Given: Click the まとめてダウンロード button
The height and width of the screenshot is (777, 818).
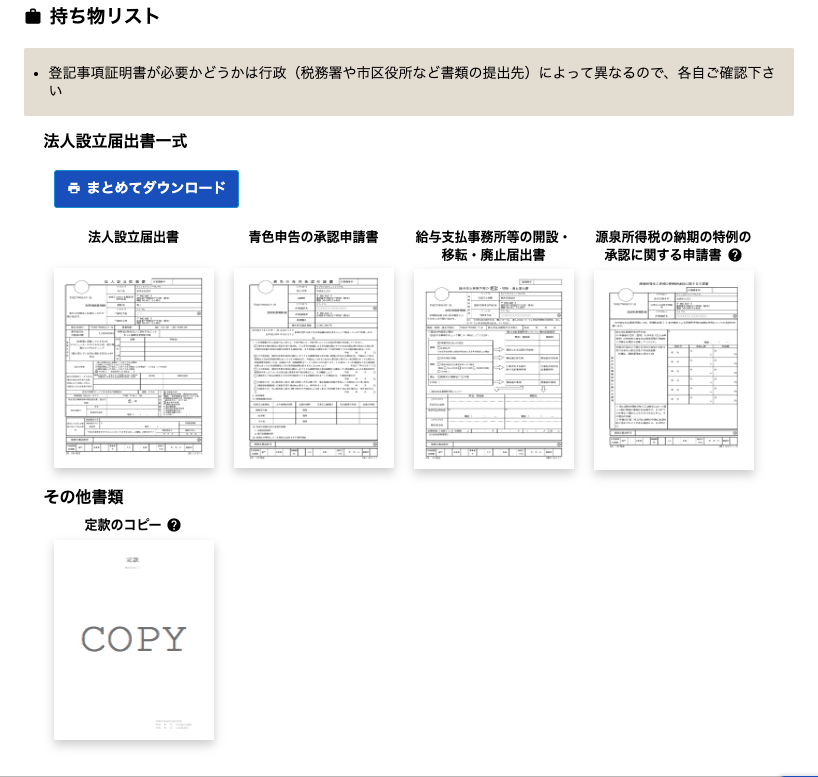Looking at the screenshot, I should (x=146, y=188).
